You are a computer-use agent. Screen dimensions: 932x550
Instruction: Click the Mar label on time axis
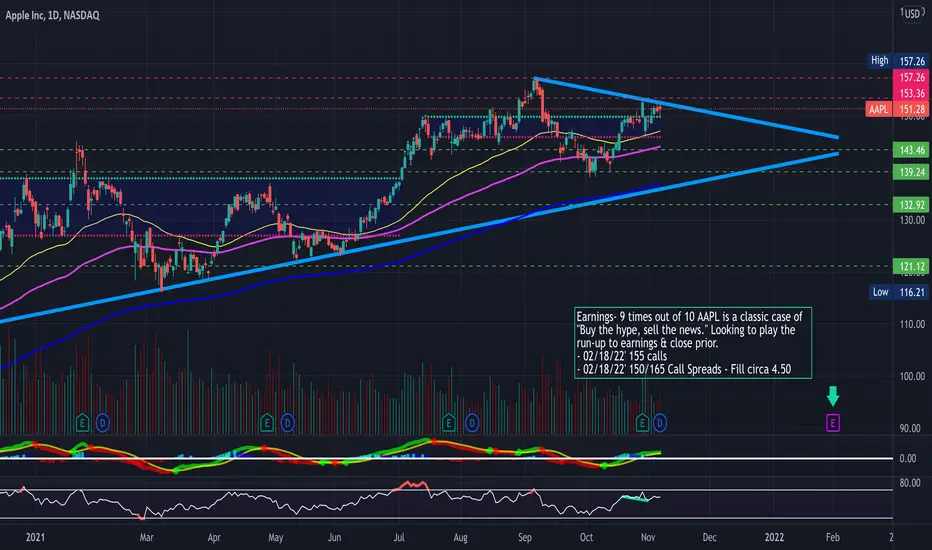146,537
